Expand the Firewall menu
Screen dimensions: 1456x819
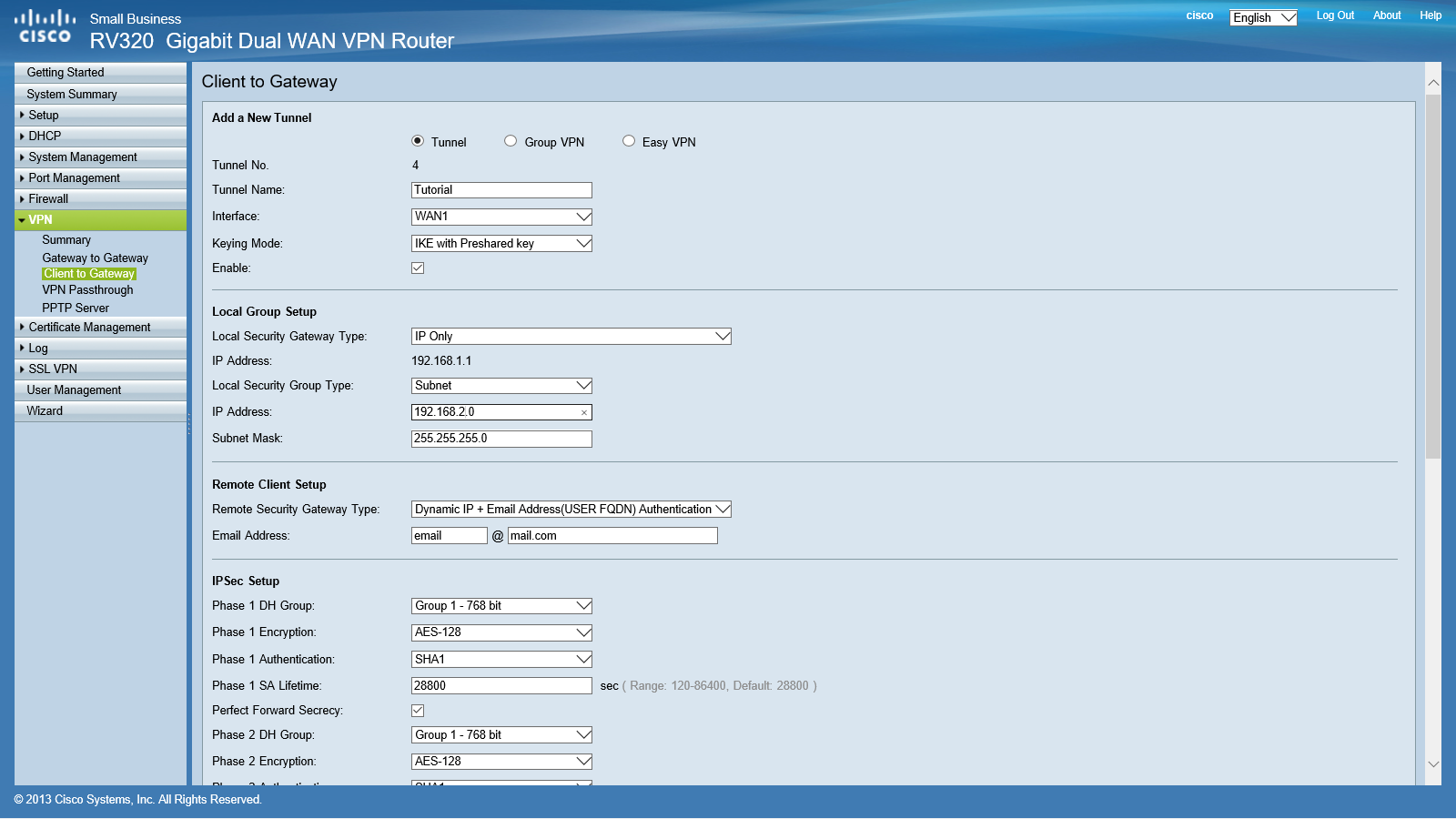click(100, 199)
